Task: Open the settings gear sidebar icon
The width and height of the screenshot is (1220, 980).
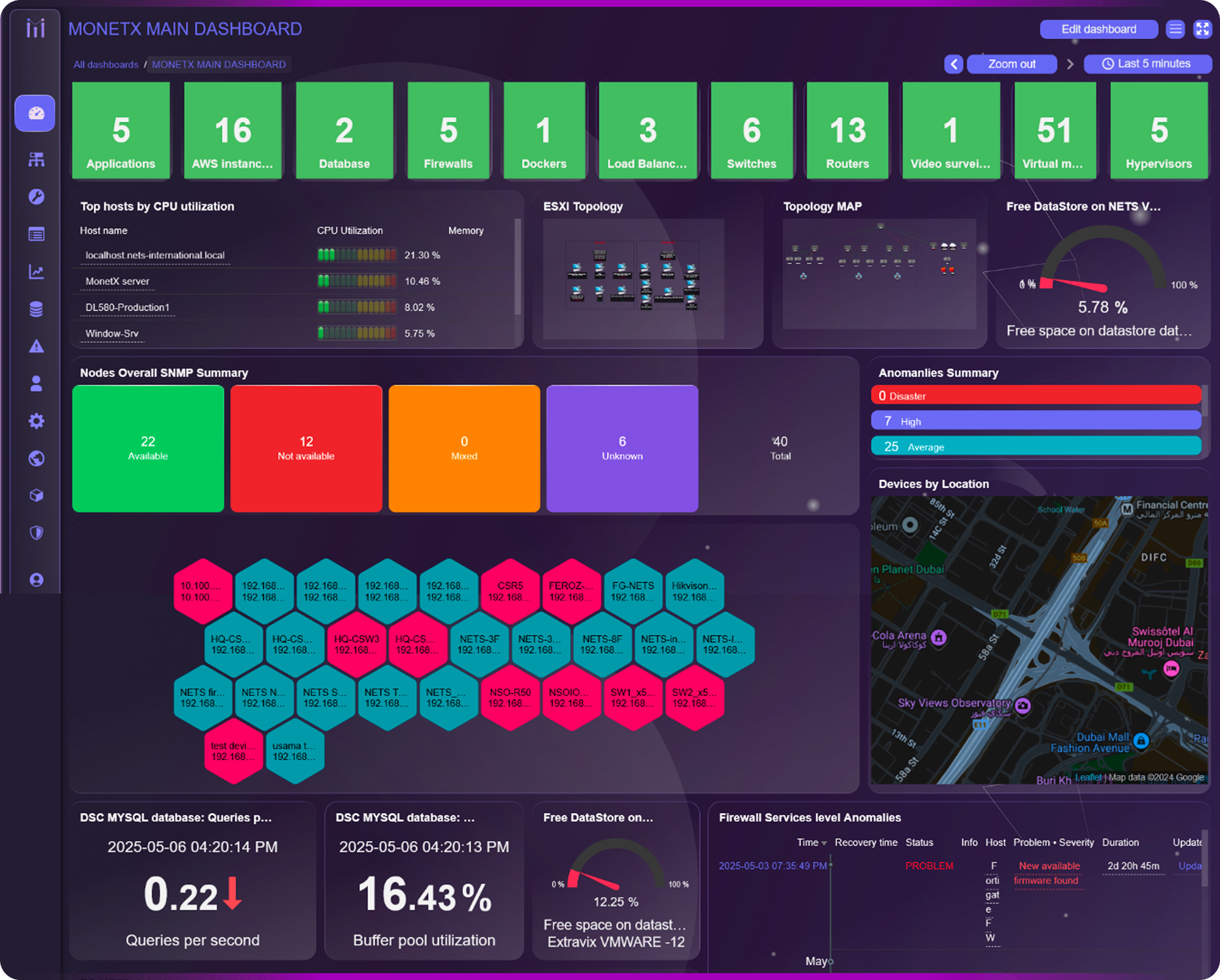Action: click(x=36, y=421)
